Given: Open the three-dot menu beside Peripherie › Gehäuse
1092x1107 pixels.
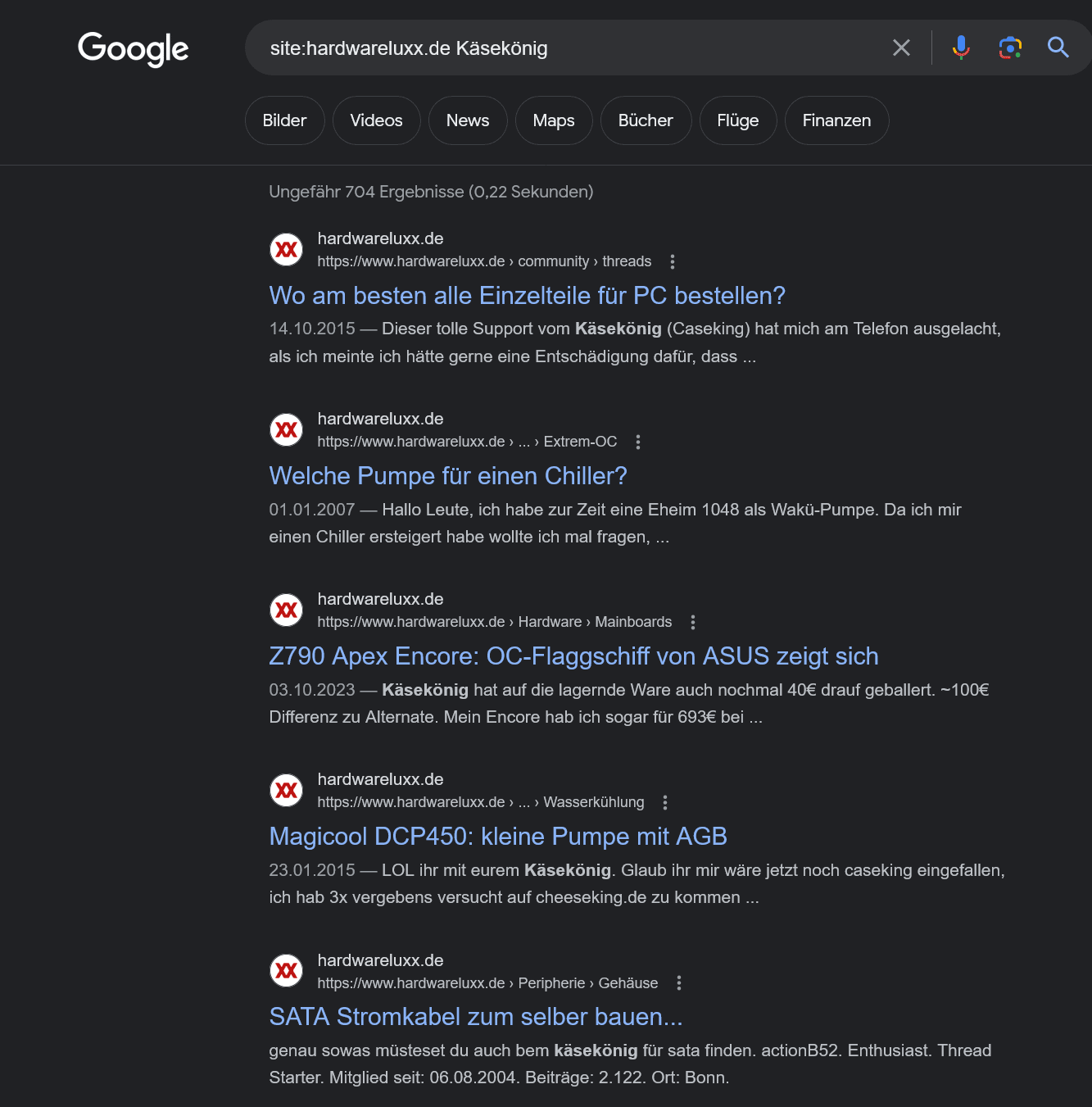Looking at the screenshot, I should coord(679,982).
